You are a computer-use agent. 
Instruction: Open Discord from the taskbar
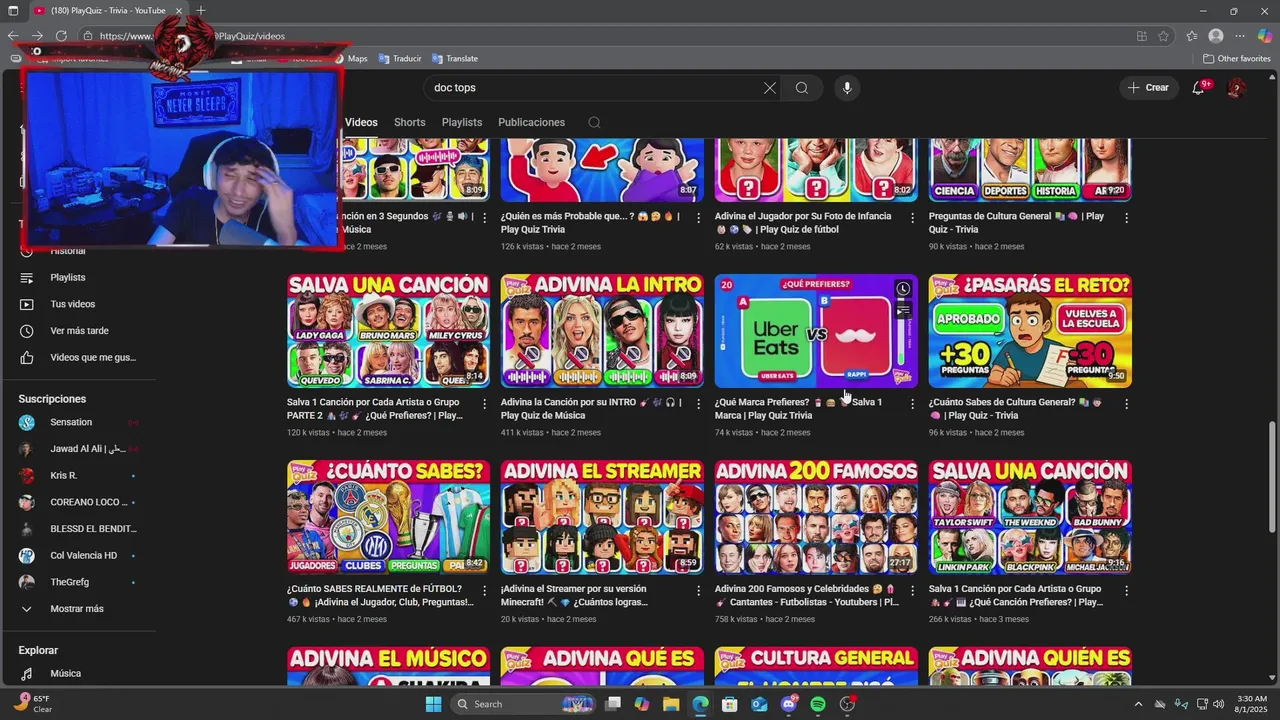[x=788, y=704]
